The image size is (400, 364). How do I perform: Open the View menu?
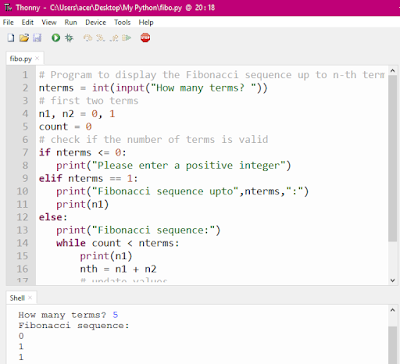(x=49, y=22)
